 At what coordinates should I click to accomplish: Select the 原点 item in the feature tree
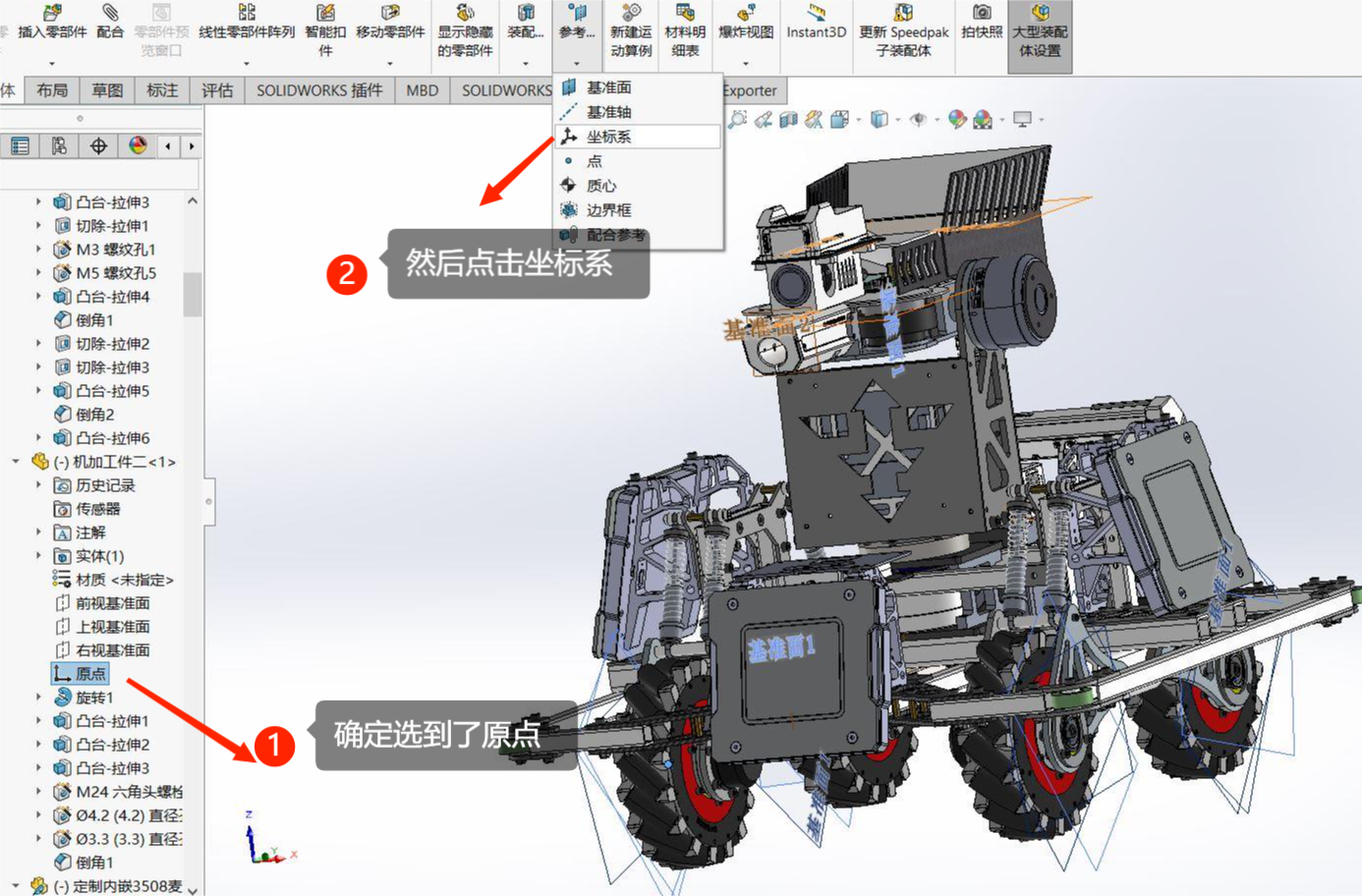(90, 674)
